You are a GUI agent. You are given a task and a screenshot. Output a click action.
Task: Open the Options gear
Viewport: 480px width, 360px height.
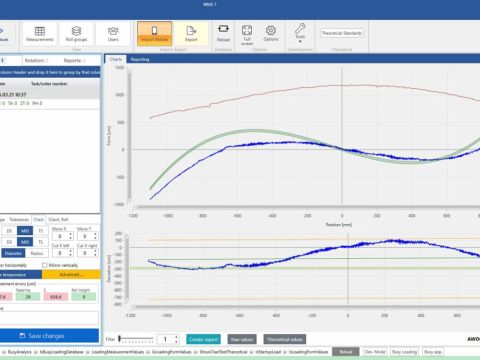coord(271,33)
